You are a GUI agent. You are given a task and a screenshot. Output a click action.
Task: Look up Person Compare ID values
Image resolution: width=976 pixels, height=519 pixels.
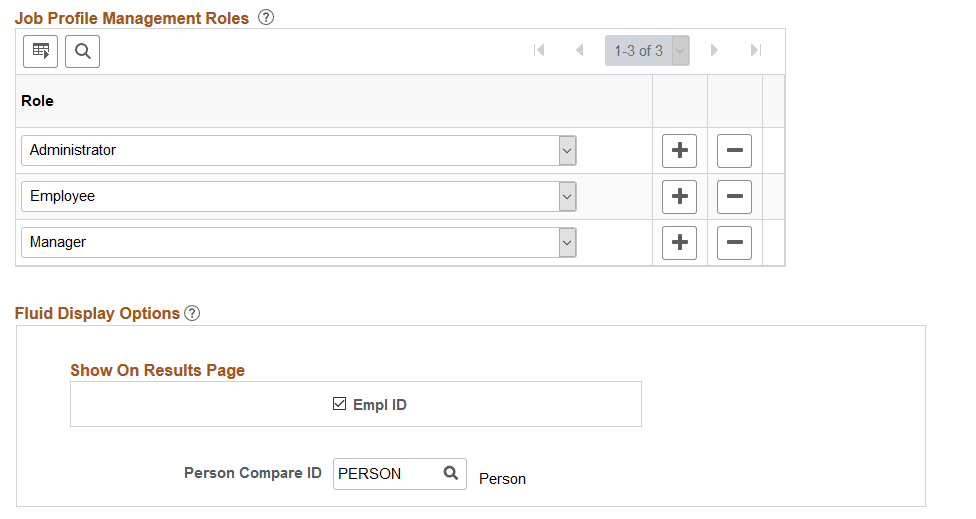451,474
